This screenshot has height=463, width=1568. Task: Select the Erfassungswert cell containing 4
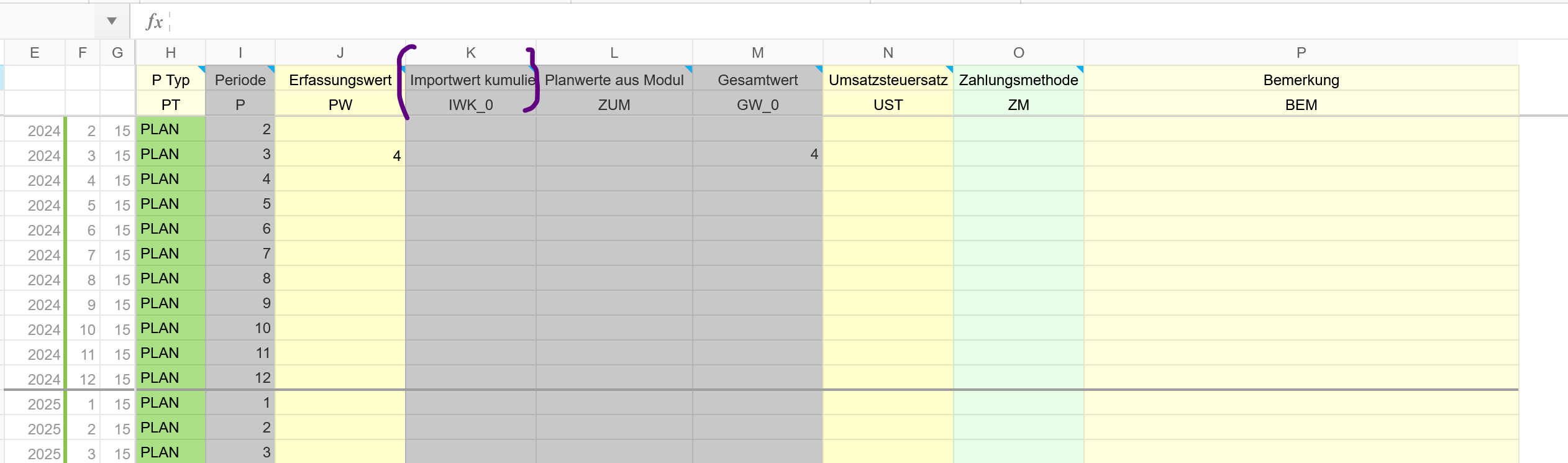(x=340, y=155)
